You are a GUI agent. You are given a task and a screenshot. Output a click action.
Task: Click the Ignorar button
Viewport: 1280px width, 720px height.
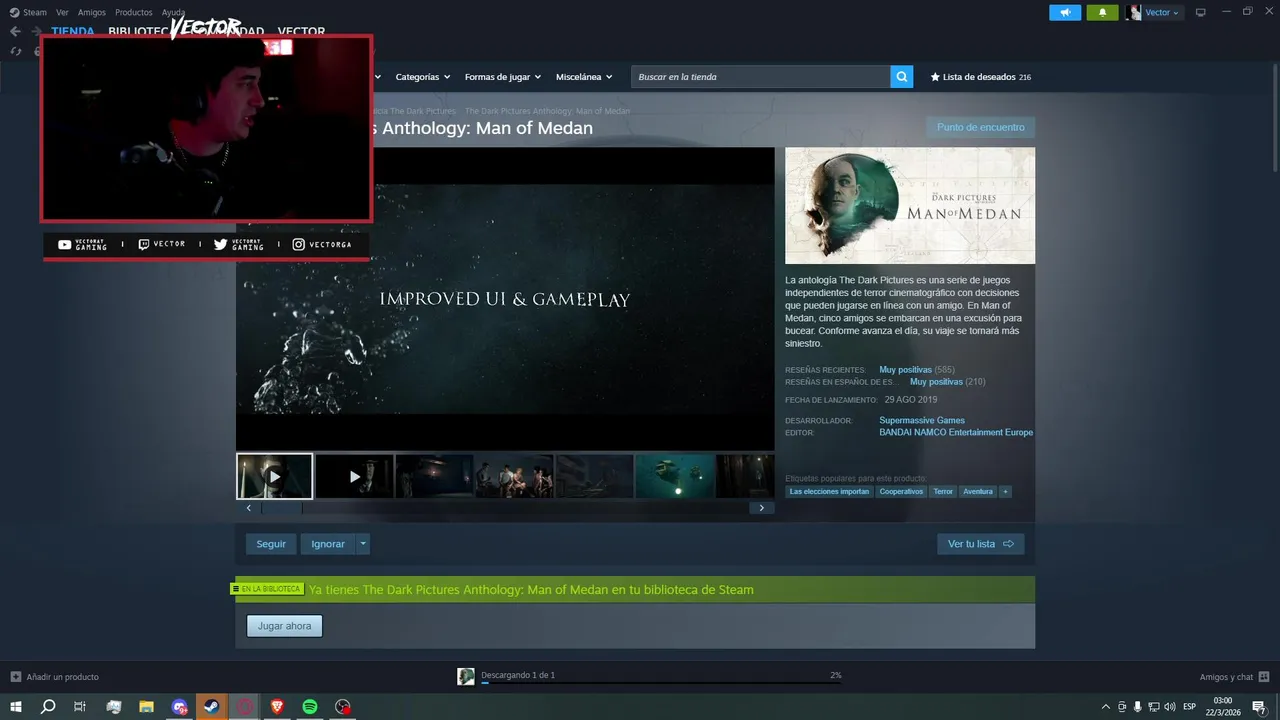pos(328,544)
